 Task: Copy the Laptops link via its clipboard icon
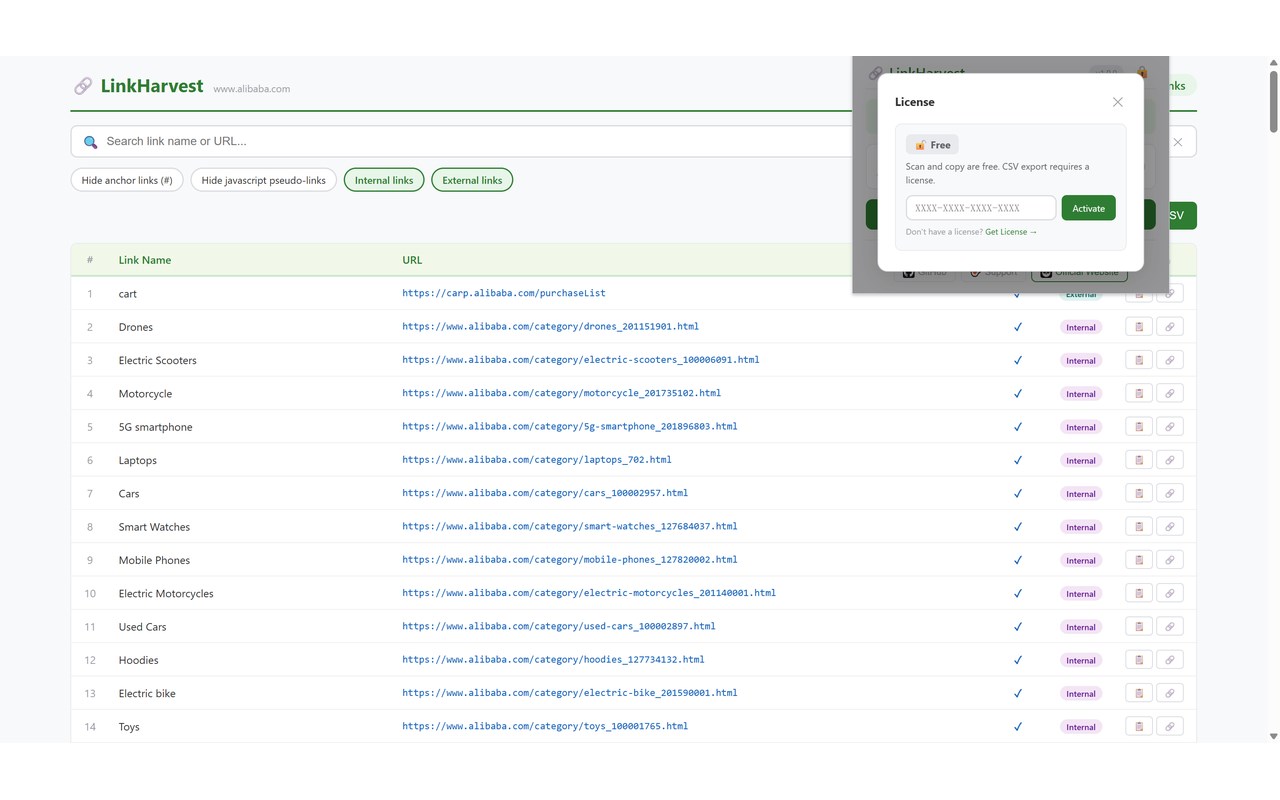(1139, 460)
